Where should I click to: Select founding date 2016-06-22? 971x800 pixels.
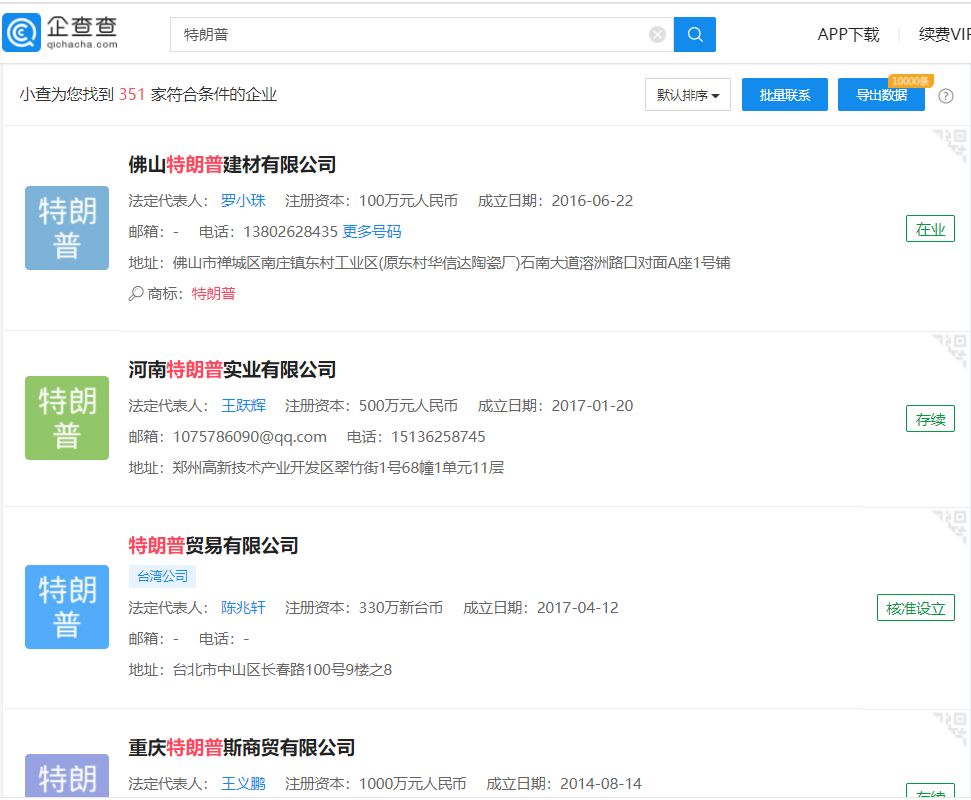click(592, 201)
